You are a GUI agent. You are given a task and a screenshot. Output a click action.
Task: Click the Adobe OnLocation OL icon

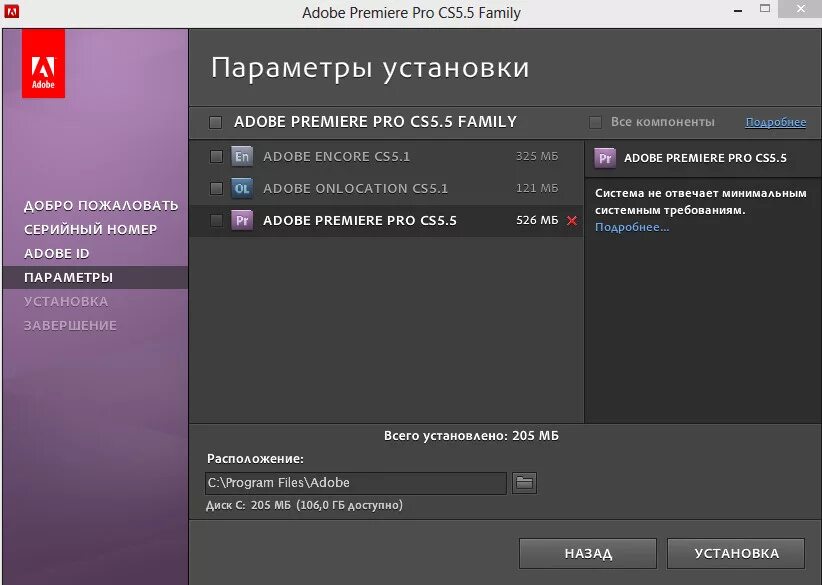242,188
